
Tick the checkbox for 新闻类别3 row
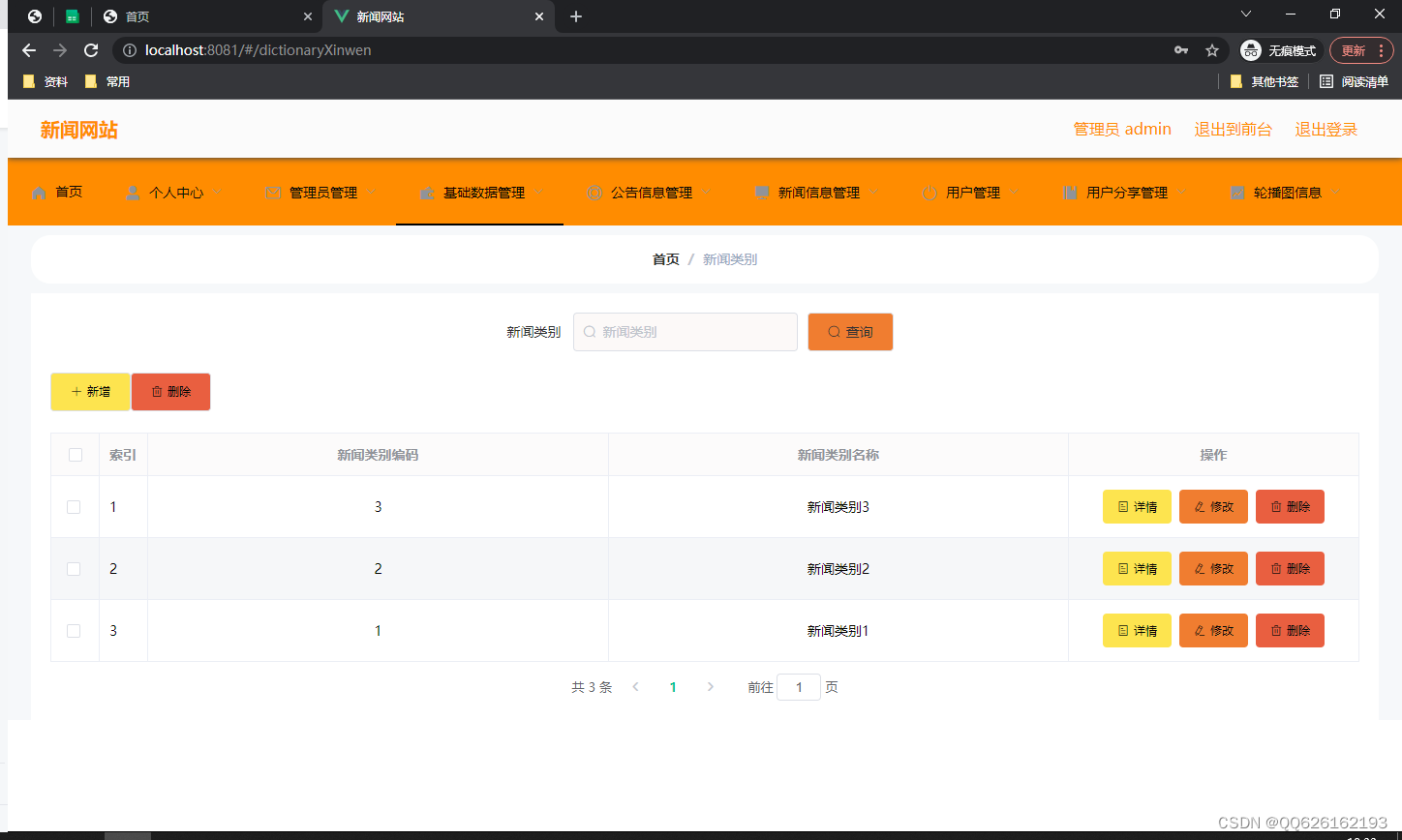point(74,507)
